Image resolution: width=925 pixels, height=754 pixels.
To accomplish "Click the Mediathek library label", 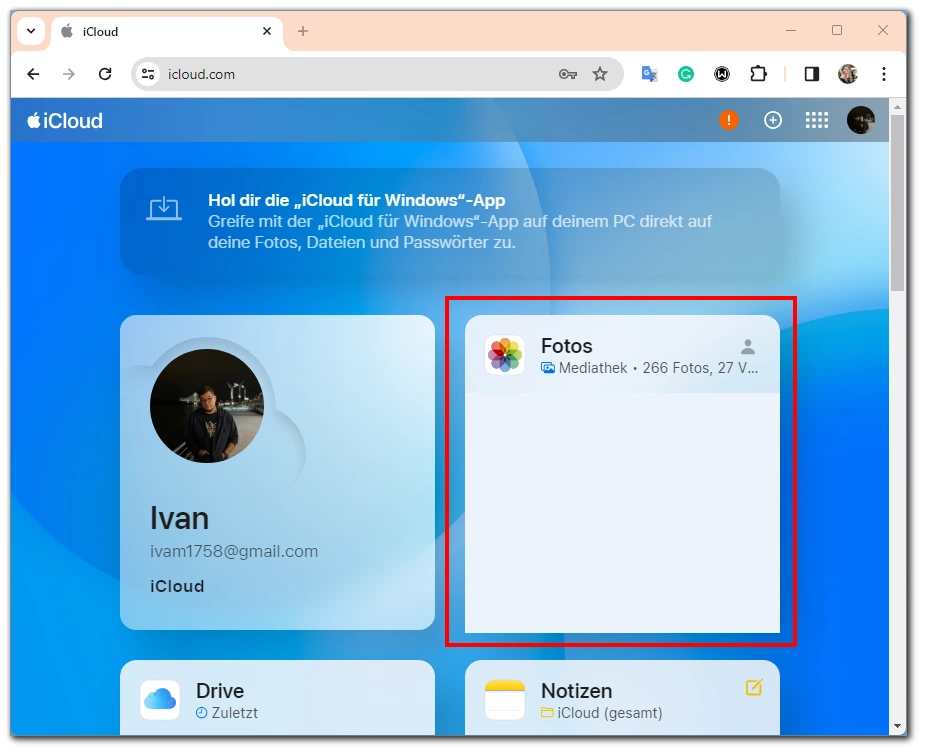I will click(x=593, y=368).
